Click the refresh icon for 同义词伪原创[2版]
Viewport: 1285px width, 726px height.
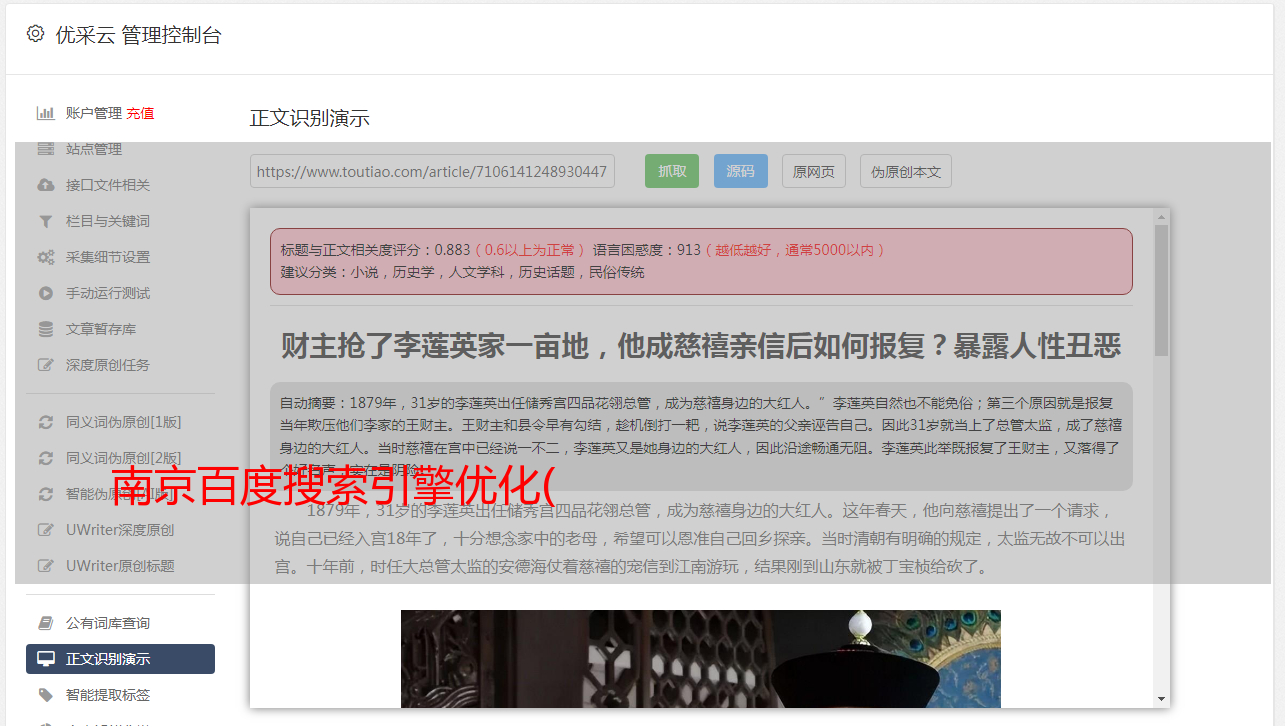(45, 458)
